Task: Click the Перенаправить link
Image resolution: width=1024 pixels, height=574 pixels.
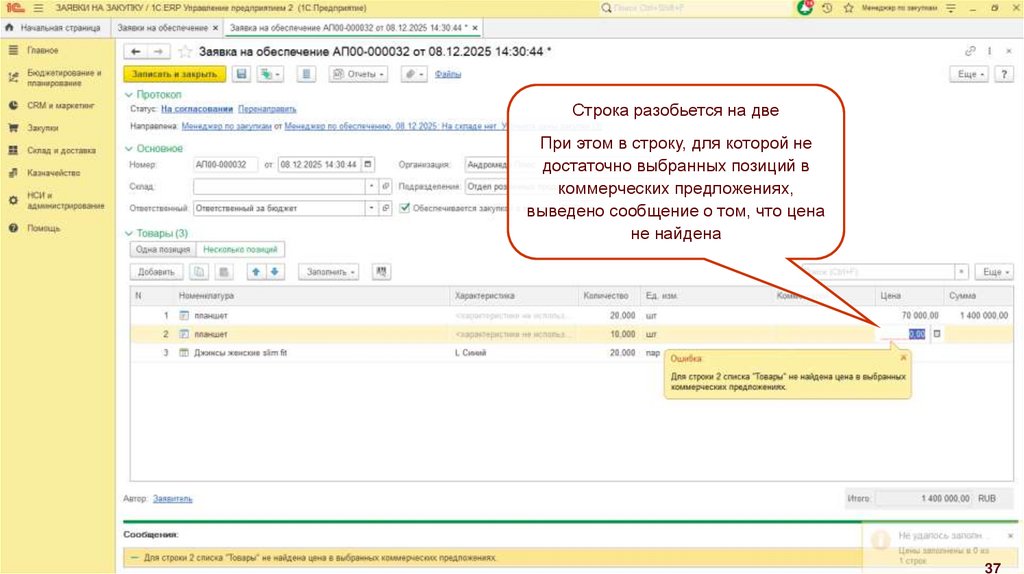Action: pyautogui.click(x=267, y=109)
